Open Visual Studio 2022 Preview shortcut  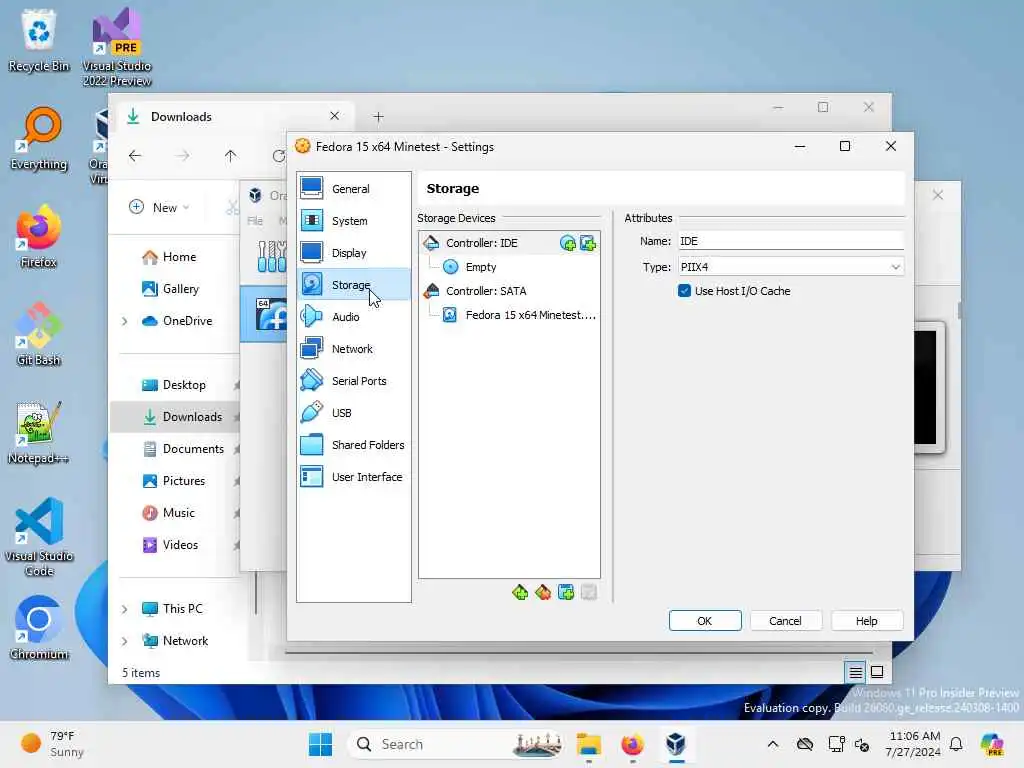117,46
